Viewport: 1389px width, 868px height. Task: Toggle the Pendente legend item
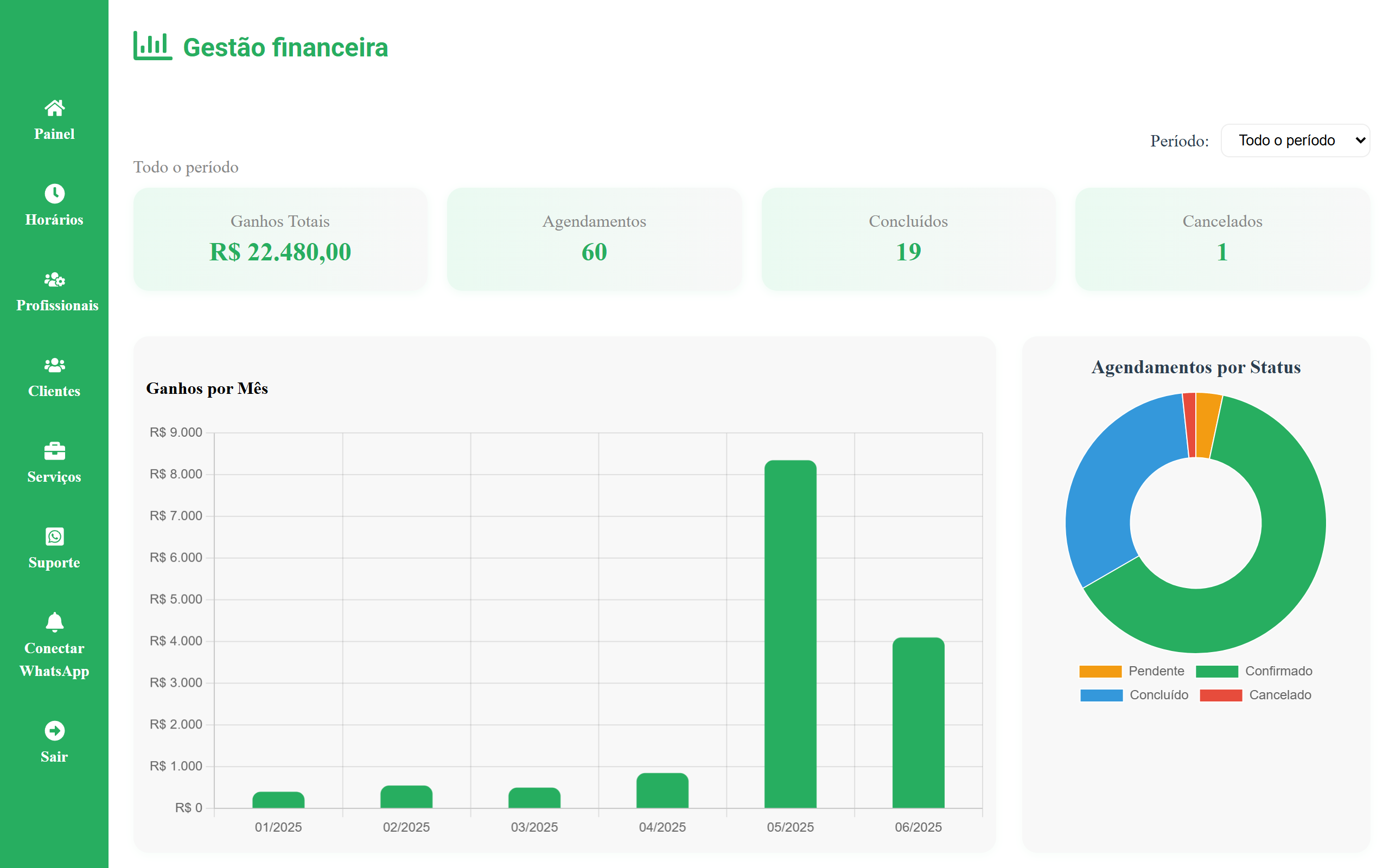1131,671
